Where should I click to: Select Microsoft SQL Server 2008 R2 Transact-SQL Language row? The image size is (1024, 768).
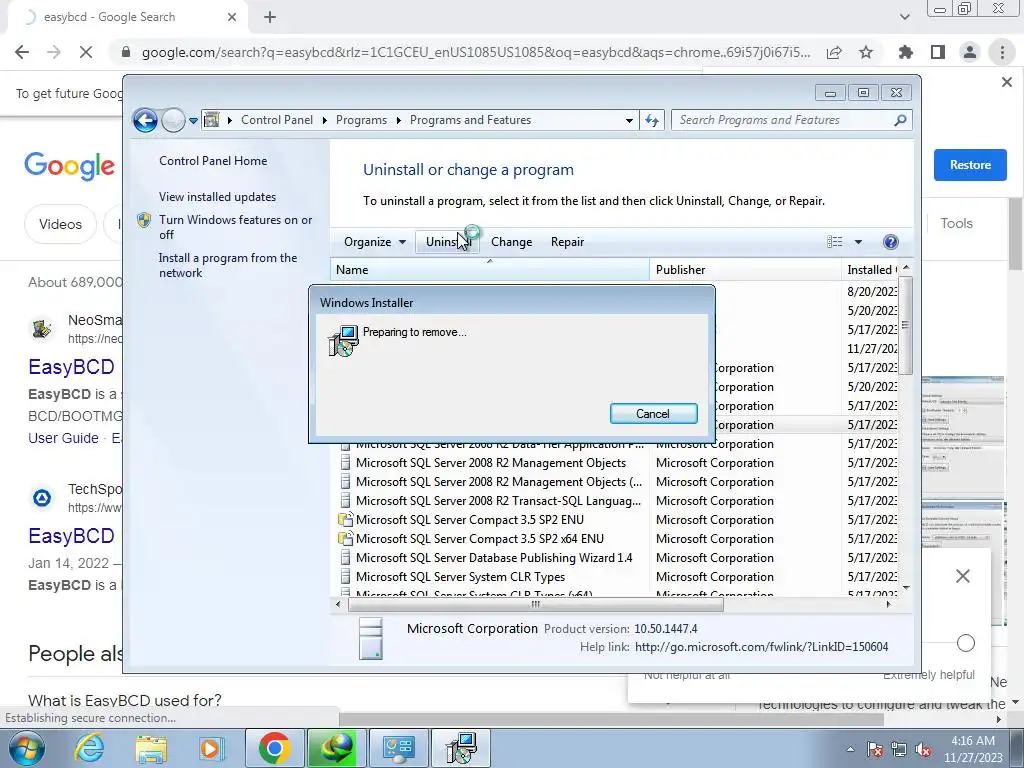[x=498, y=501]
